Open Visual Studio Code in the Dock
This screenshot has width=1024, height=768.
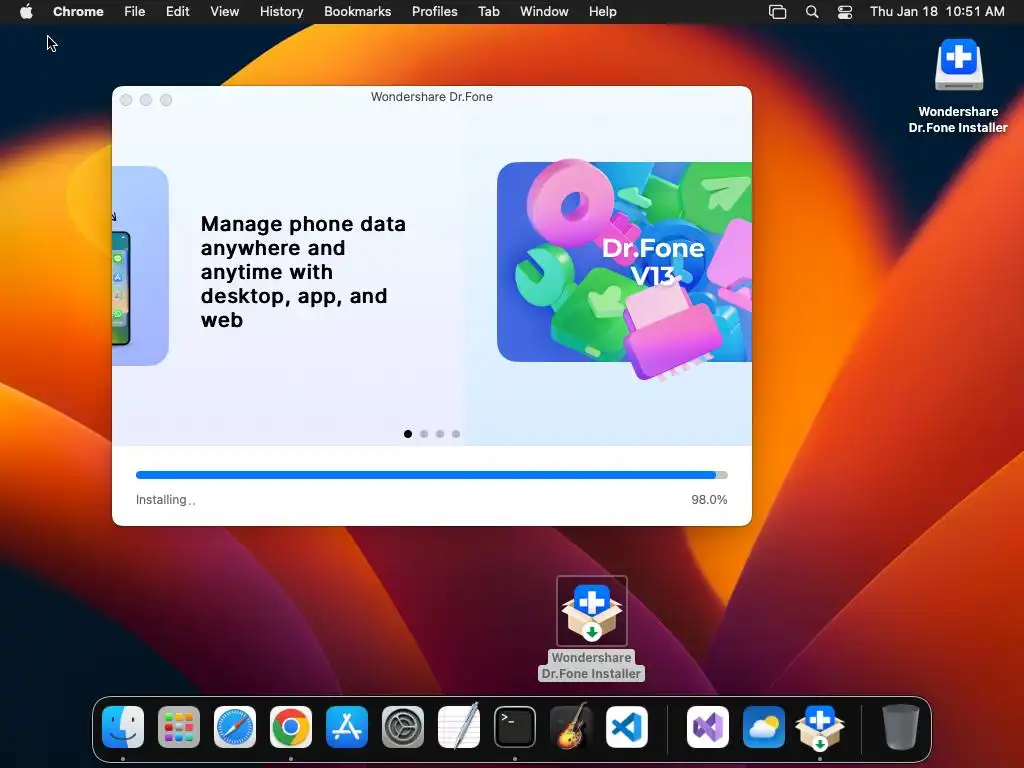pos(627,727)
